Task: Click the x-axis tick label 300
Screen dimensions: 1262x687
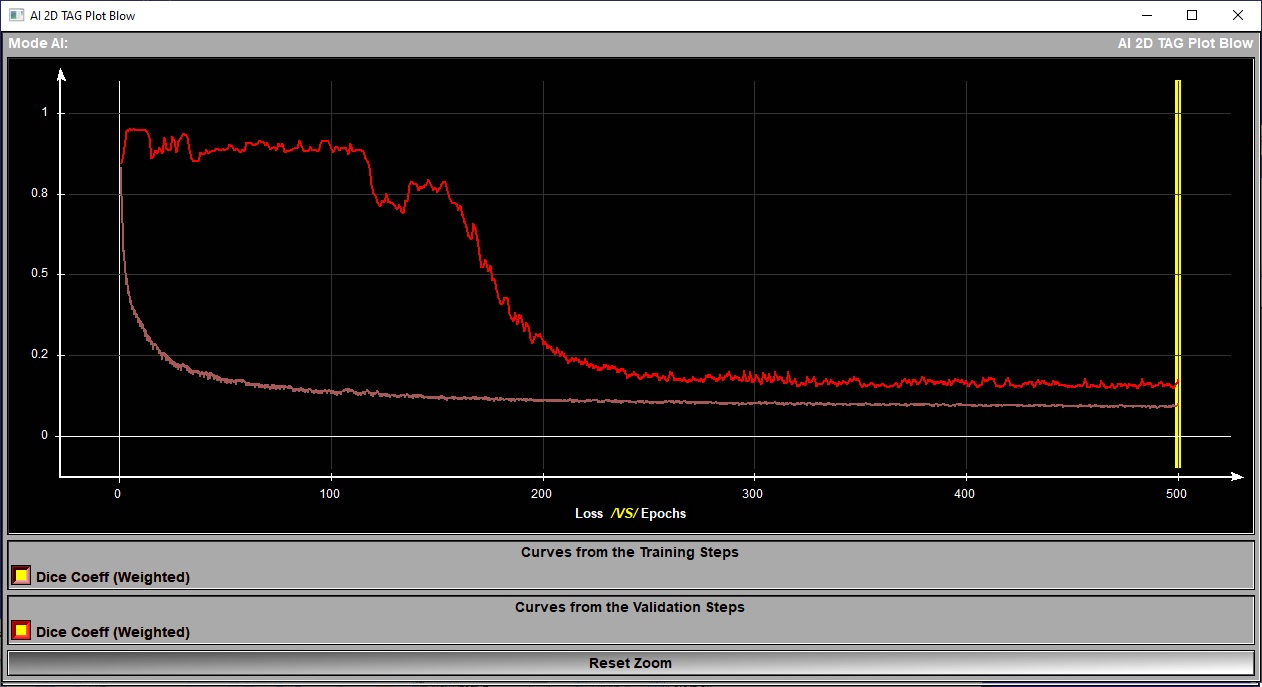Action: click(x=754, y=494)
